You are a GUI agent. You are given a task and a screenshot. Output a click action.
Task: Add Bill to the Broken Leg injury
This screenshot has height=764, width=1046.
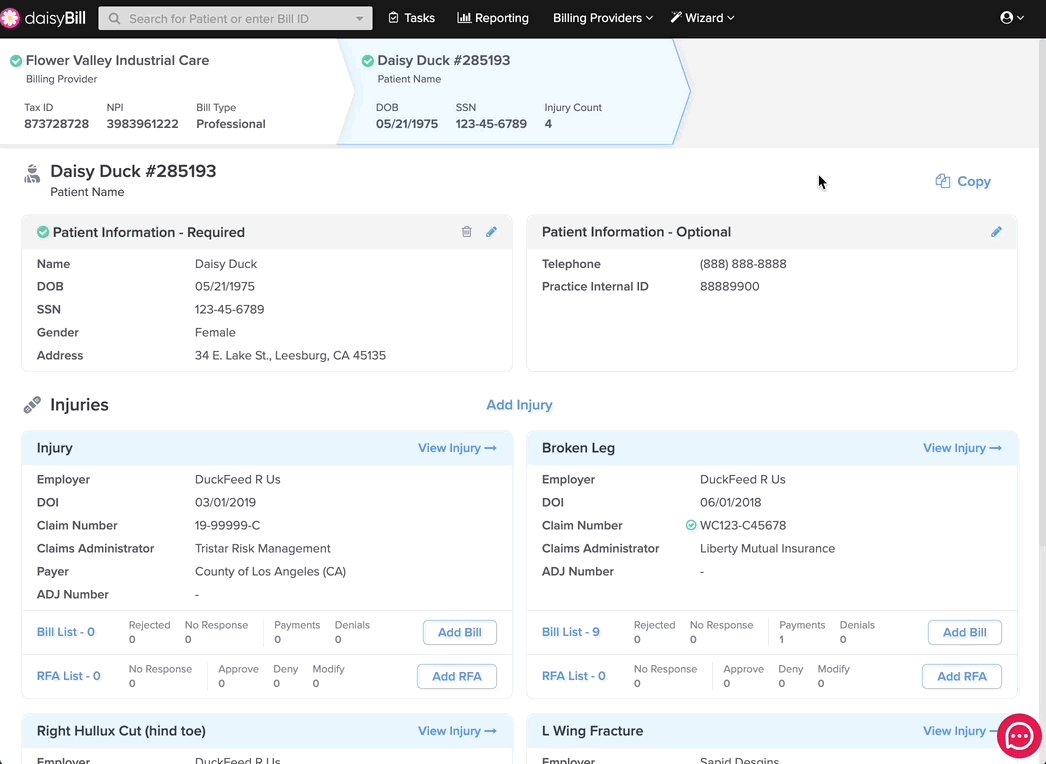(x=965, y=633)
